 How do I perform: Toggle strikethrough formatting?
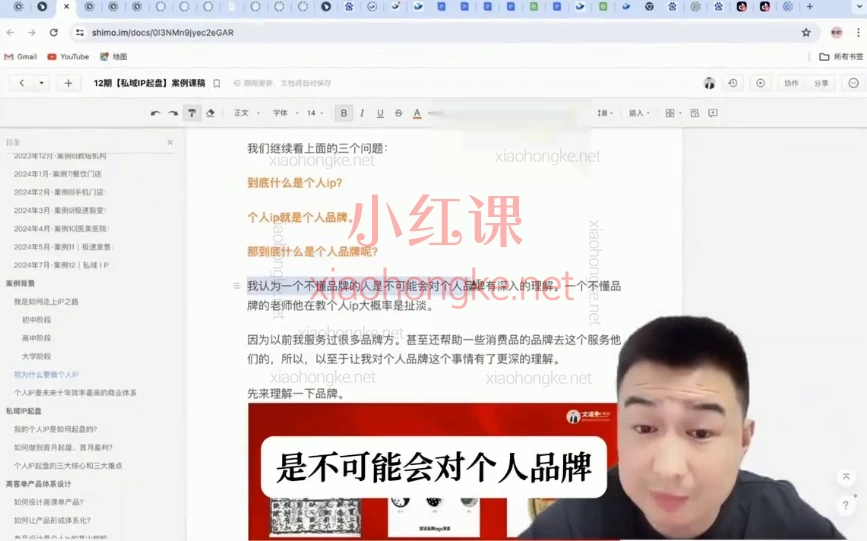click(x=399, y=113)
